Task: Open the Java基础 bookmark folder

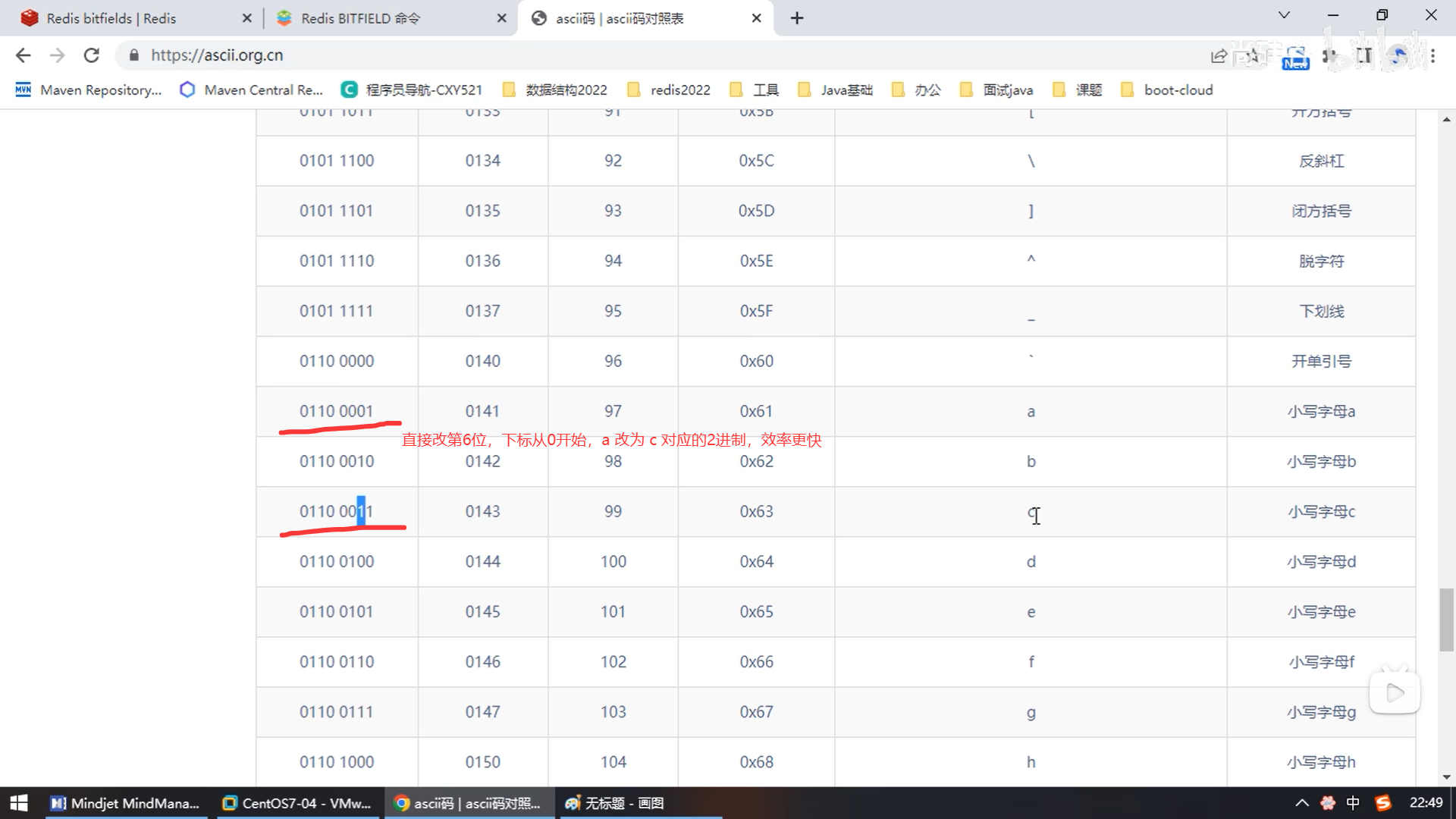Action: (x=836, y=90)
